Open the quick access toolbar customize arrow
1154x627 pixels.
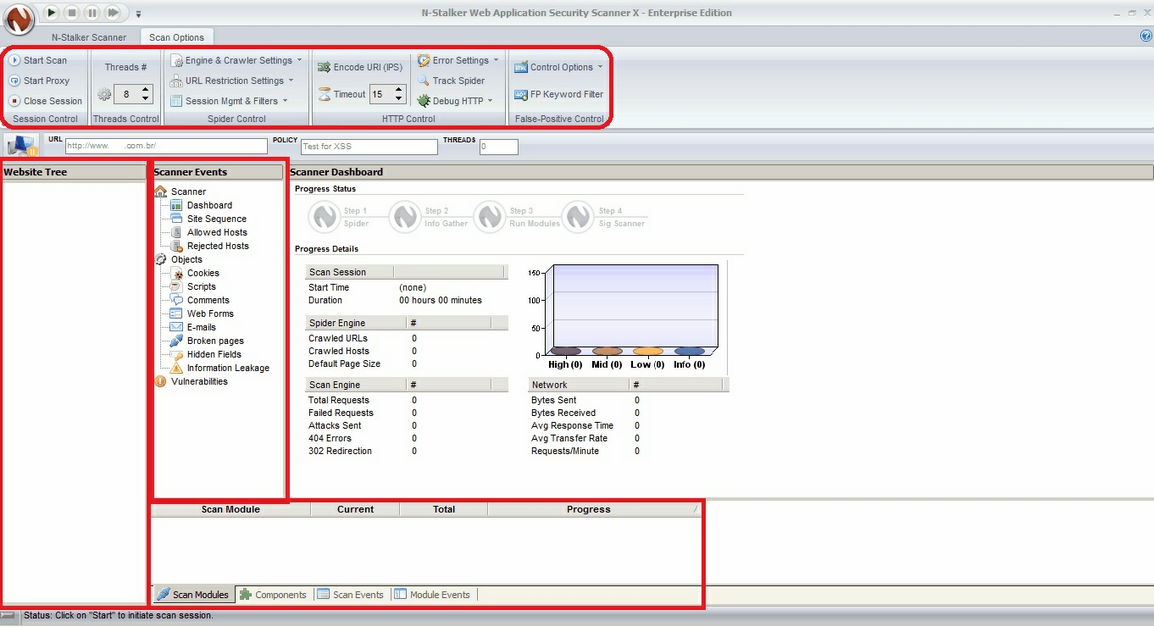(x=138, y=13)
